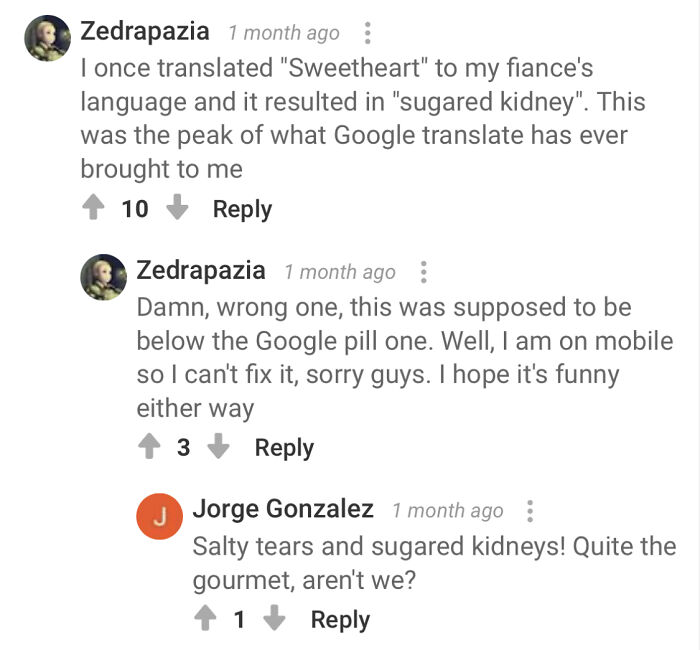Open three-dot menu on Zedrapazia's reply
Viewport: 700px width, 650px height.
click(x=423, y=271)
